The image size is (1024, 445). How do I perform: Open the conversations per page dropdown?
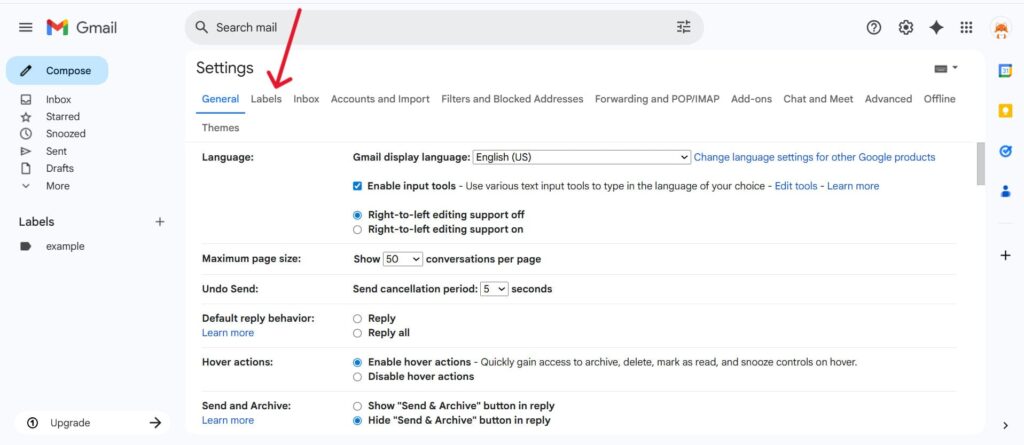[403, 259]
